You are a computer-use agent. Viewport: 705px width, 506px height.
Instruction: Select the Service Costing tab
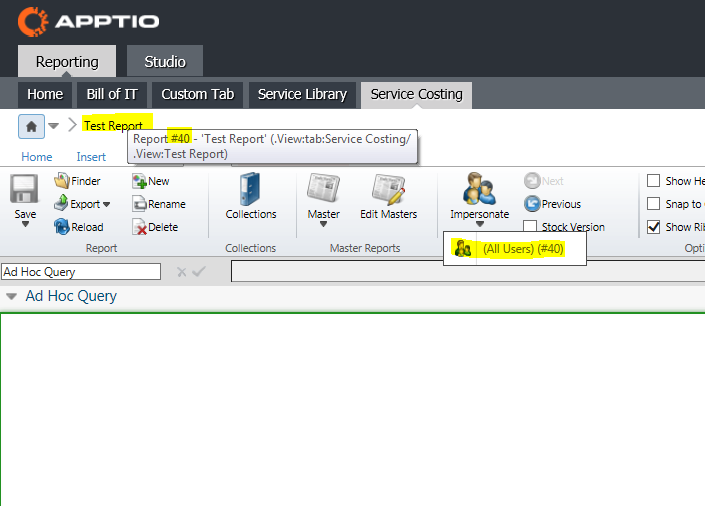pyautogui.click(x=416, y=94)
